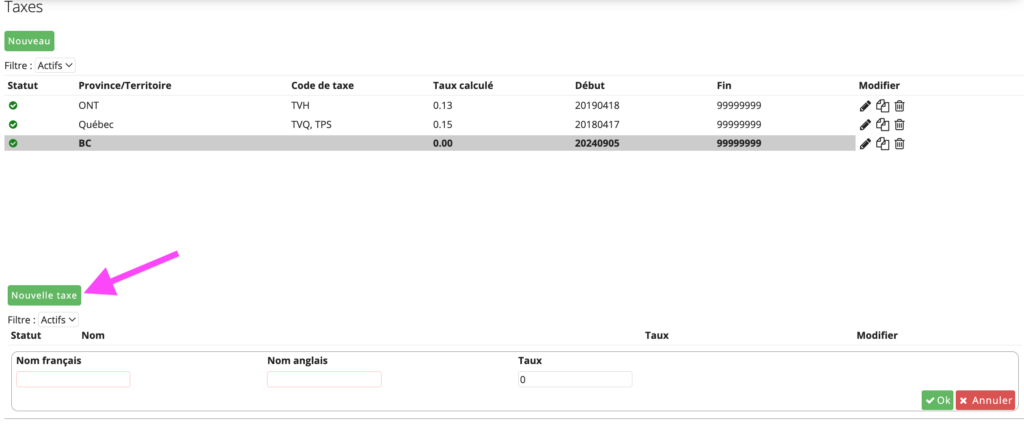Click the Début column header
The height and width of the screenshot is (427, 1024).
(x=590, y=86)
